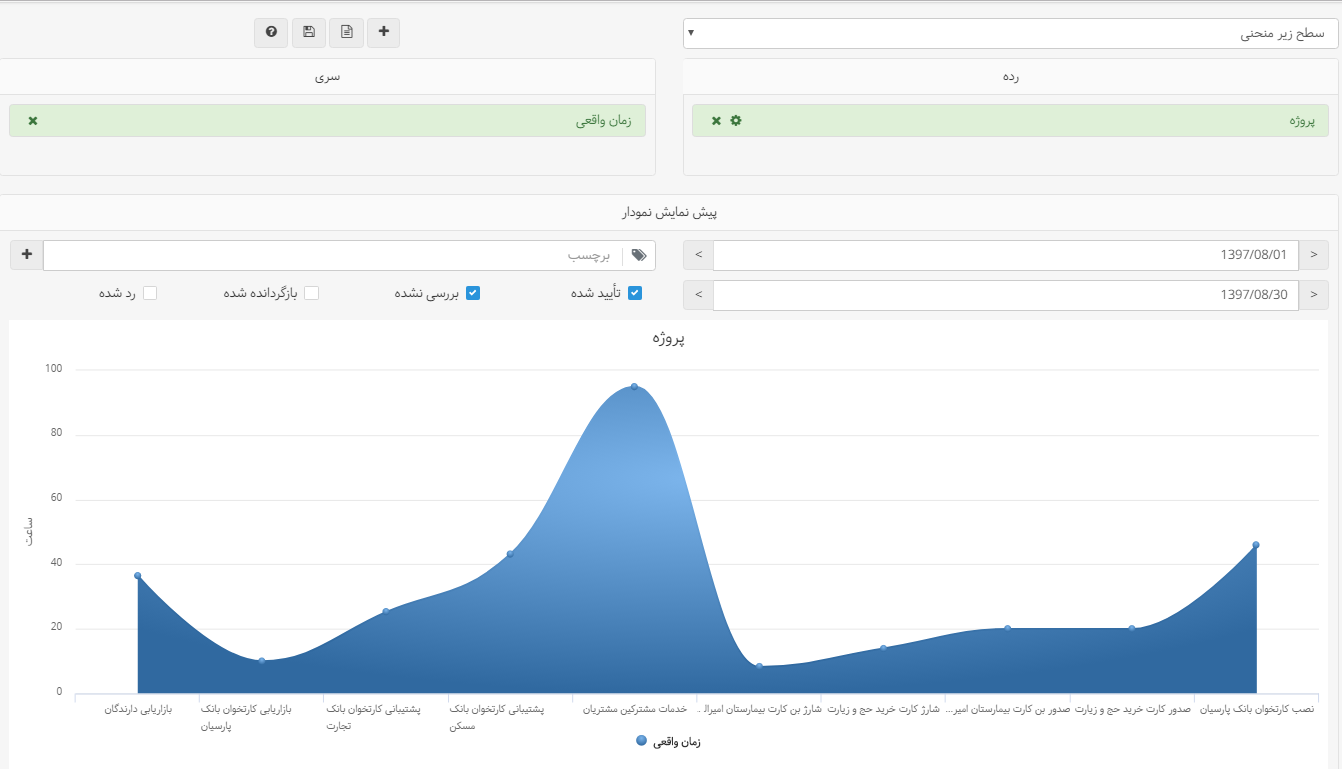
Task: Remove پروژه item with its X icon
Action: click(x=716, y=121)
